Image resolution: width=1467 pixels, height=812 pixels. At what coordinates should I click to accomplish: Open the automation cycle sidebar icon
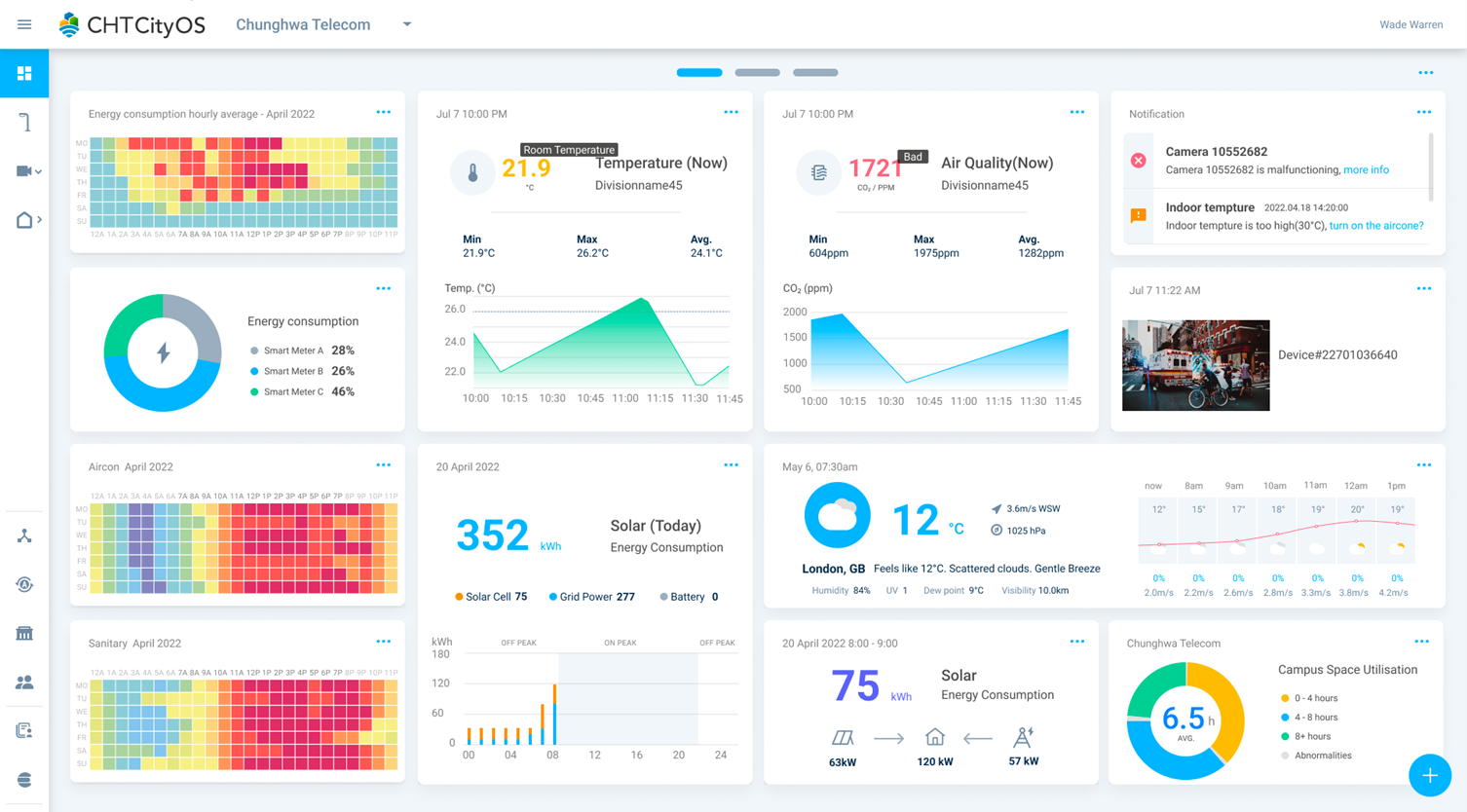pyautogui.click(x=24, y=584)
